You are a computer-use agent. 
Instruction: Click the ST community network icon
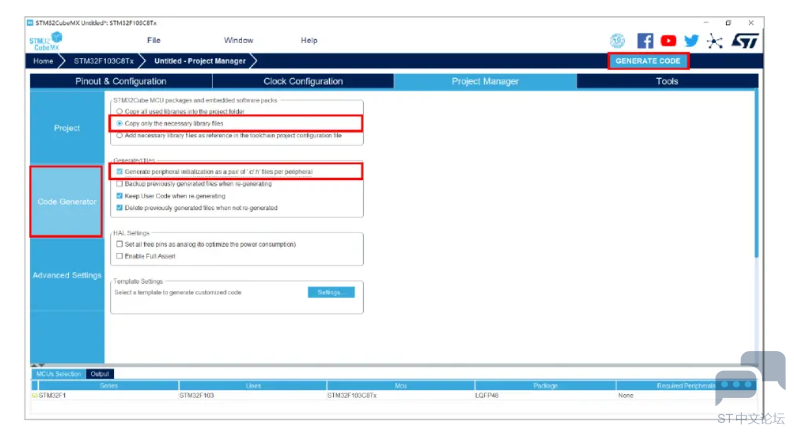click(714, 41)
